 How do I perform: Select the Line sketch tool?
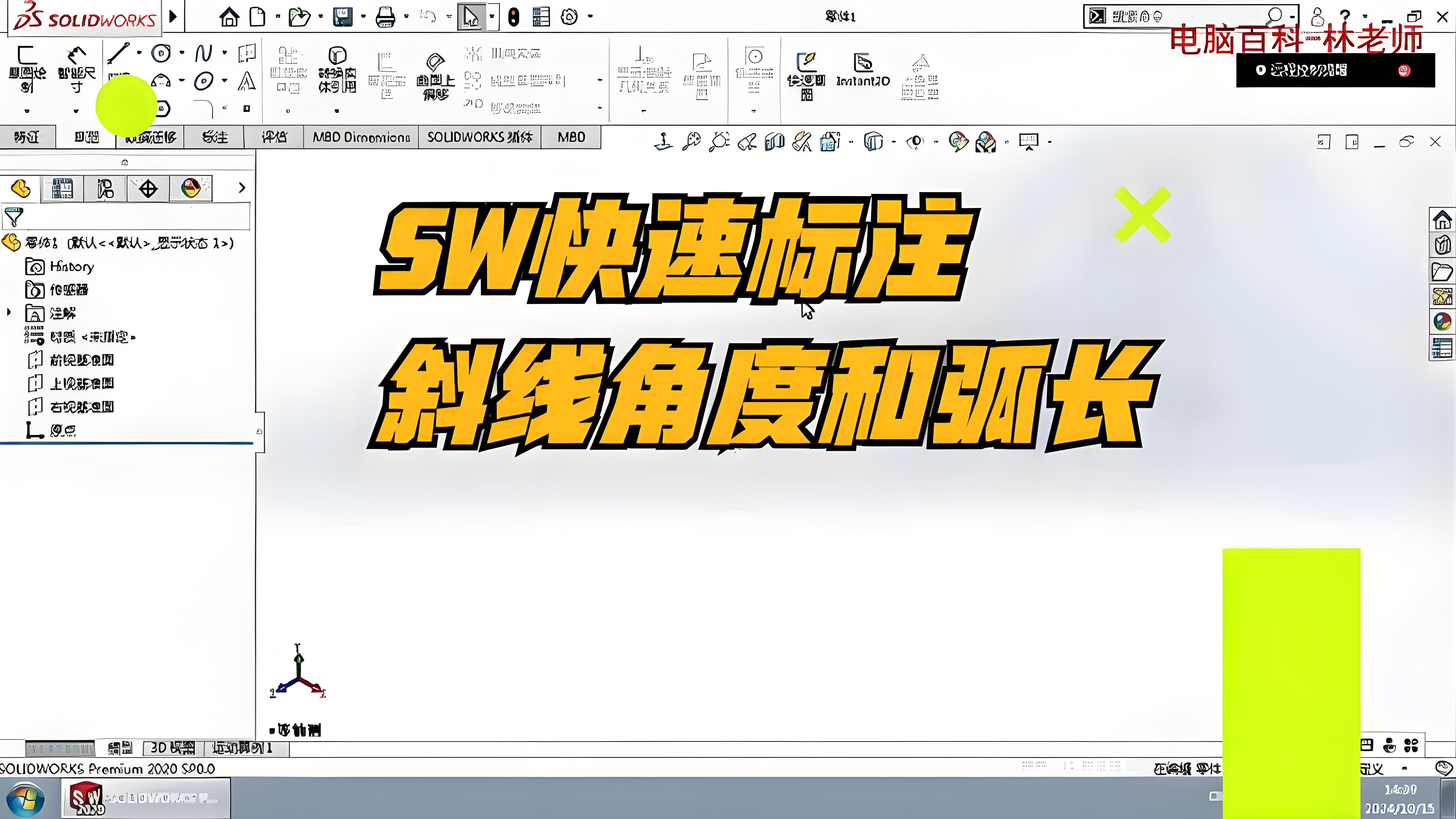[119, 53]
